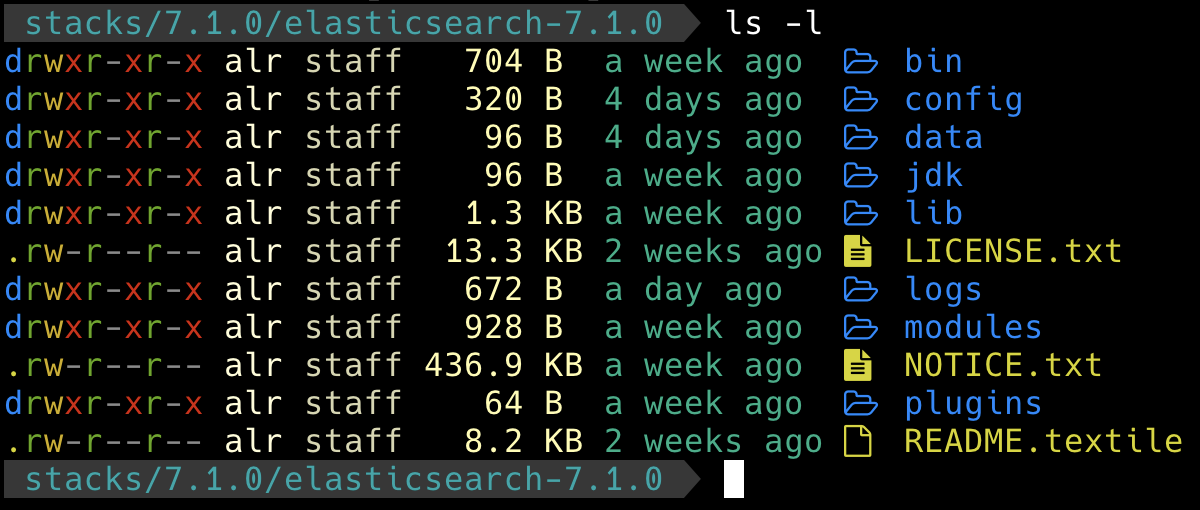Click the folder icon next to bin
The width and height of the screenshot is (1200, 510).
pyautogui.click(x=860, y=62)
